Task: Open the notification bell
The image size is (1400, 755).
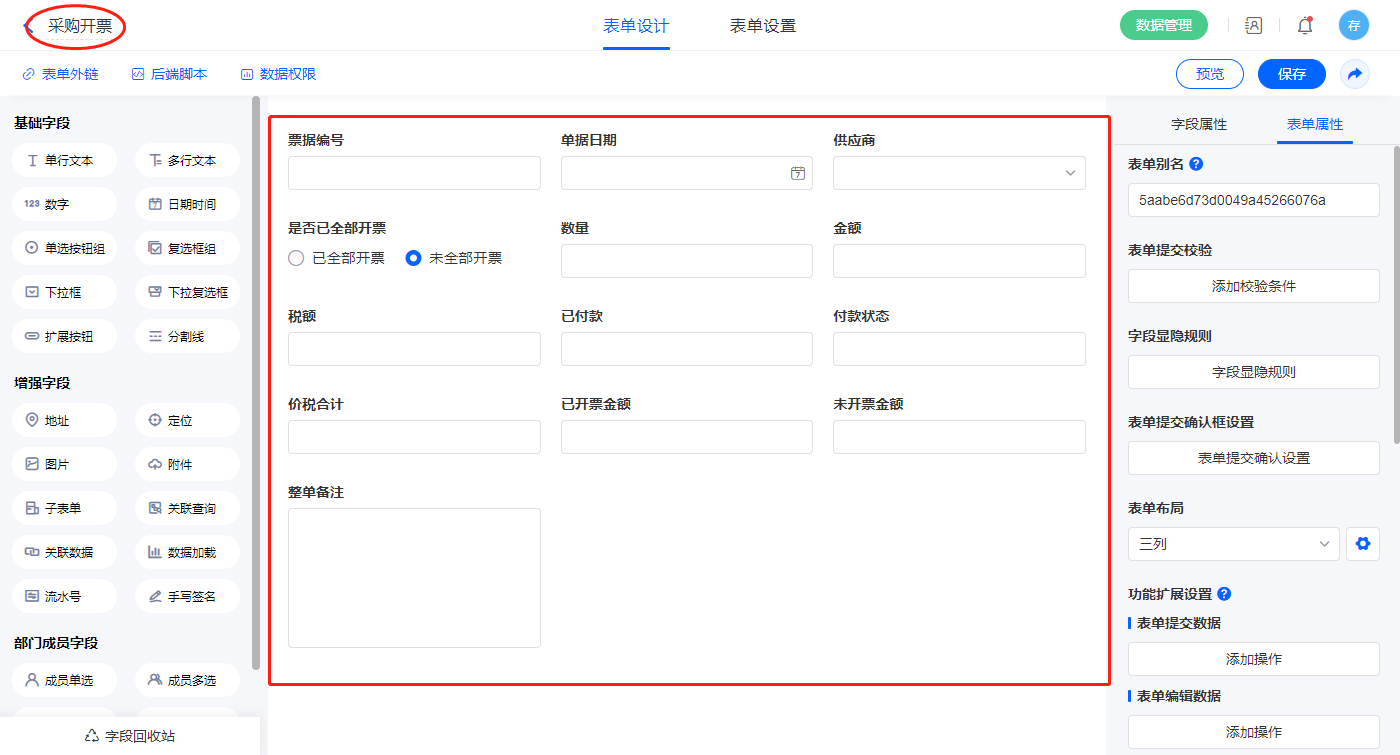Action: coord(1304,26)
